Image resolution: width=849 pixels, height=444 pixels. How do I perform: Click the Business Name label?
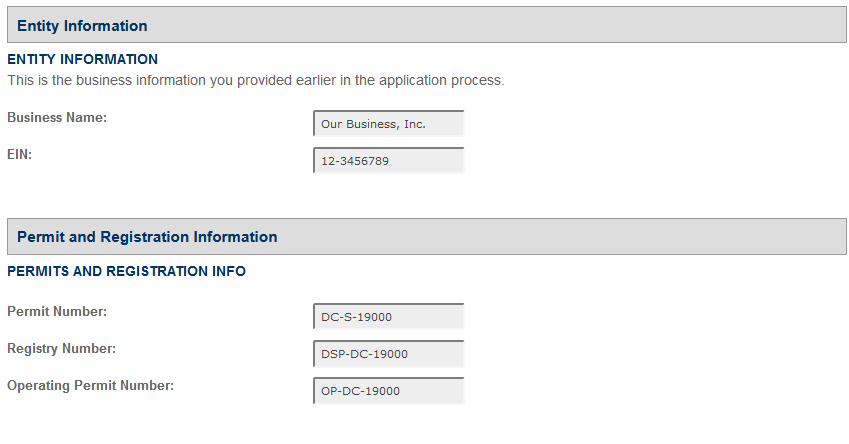click(57, 118)
